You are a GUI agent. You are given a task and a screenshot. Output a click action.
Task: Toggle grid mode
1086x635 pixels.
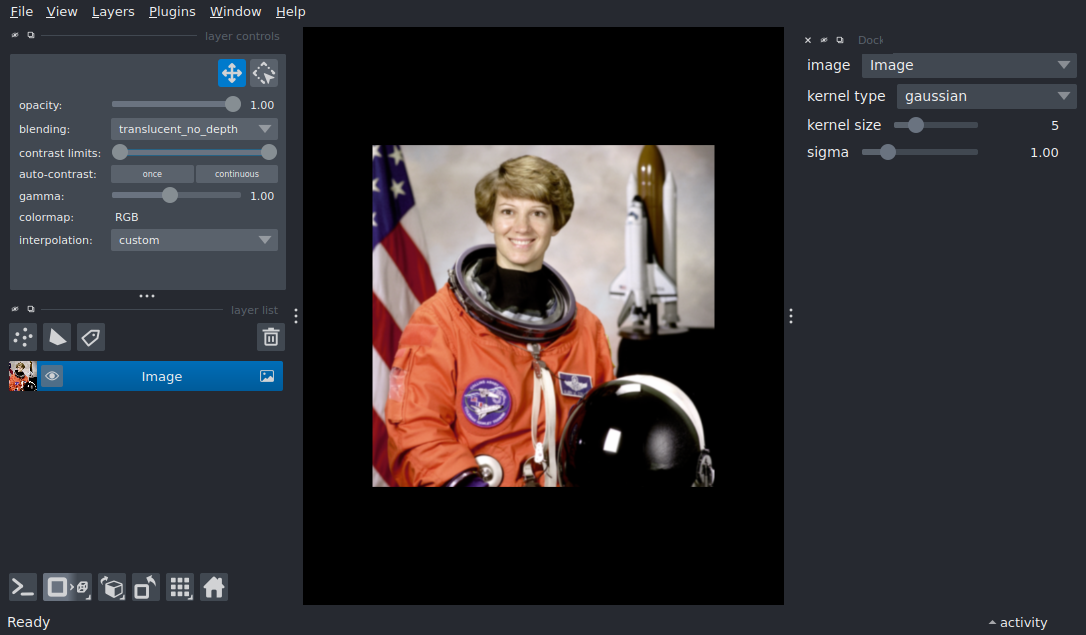180,587
